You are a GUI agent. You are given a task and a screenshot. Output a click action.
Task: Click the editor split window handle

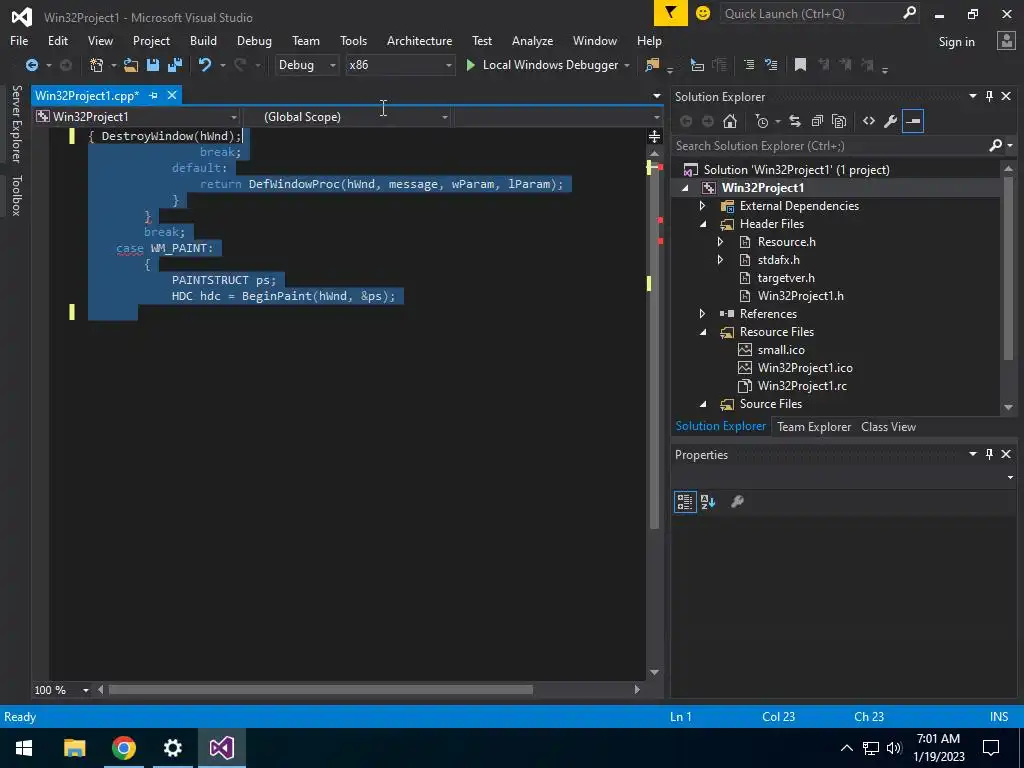654,136
